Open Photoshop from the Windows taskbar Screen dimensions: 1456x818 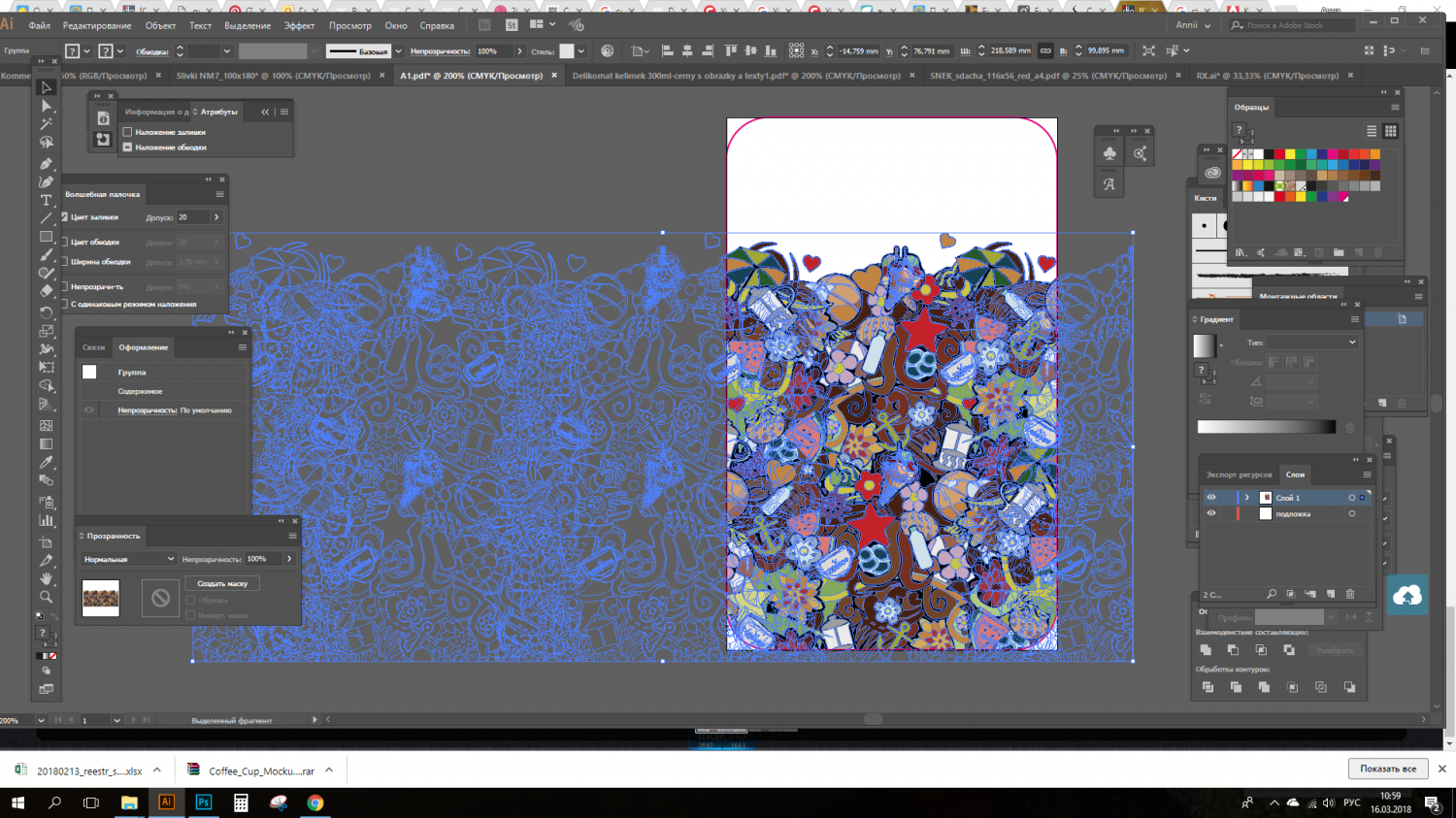tap(204, 802)
